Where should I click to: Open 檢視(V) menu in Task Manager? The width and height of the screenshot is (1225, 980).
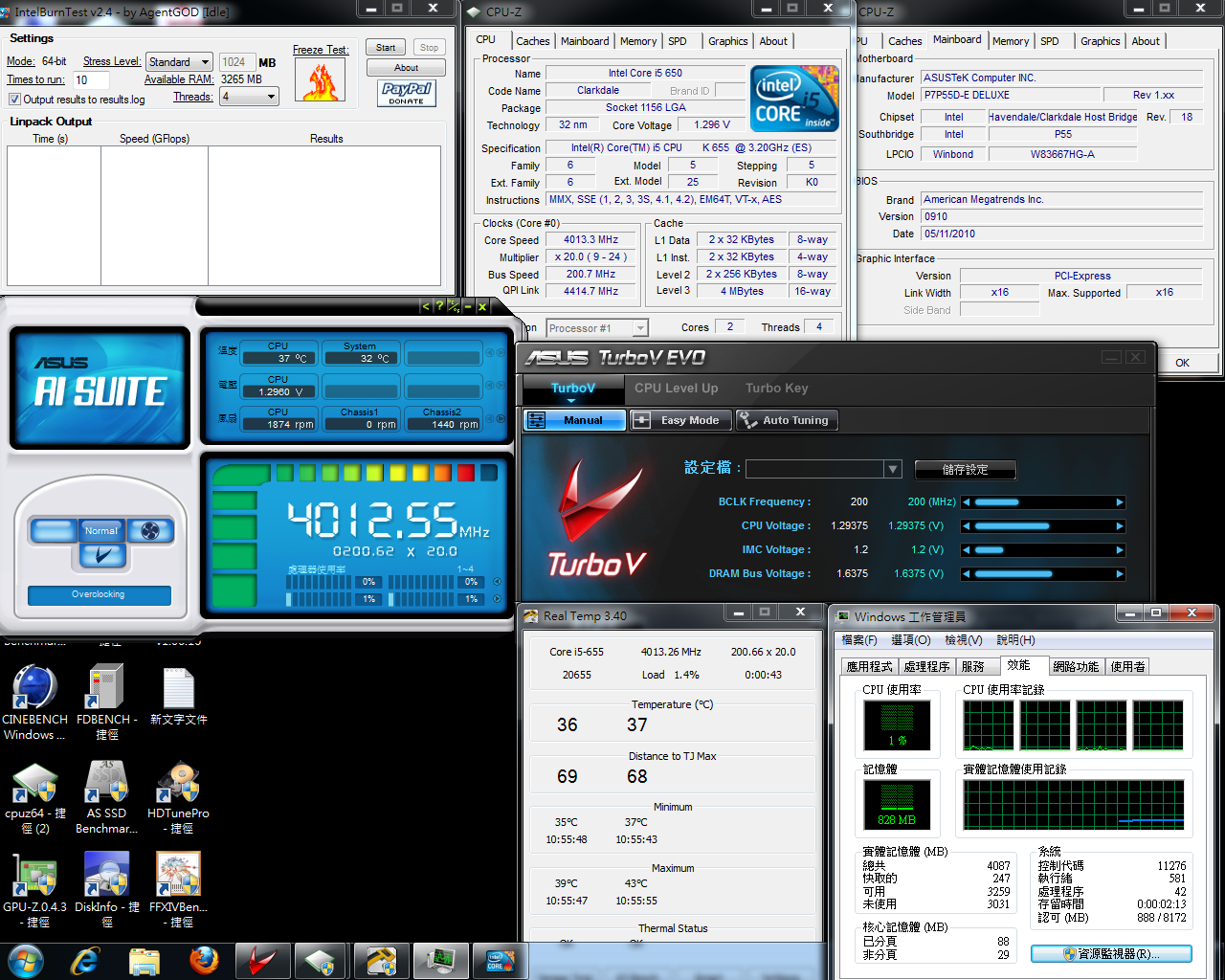tap(963, 640)
